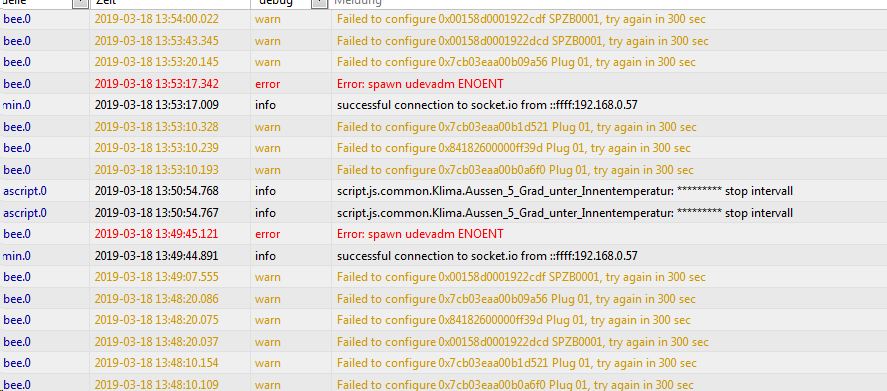Select timestamp 2019-03-18 13:50:54.767

point(156,213)
